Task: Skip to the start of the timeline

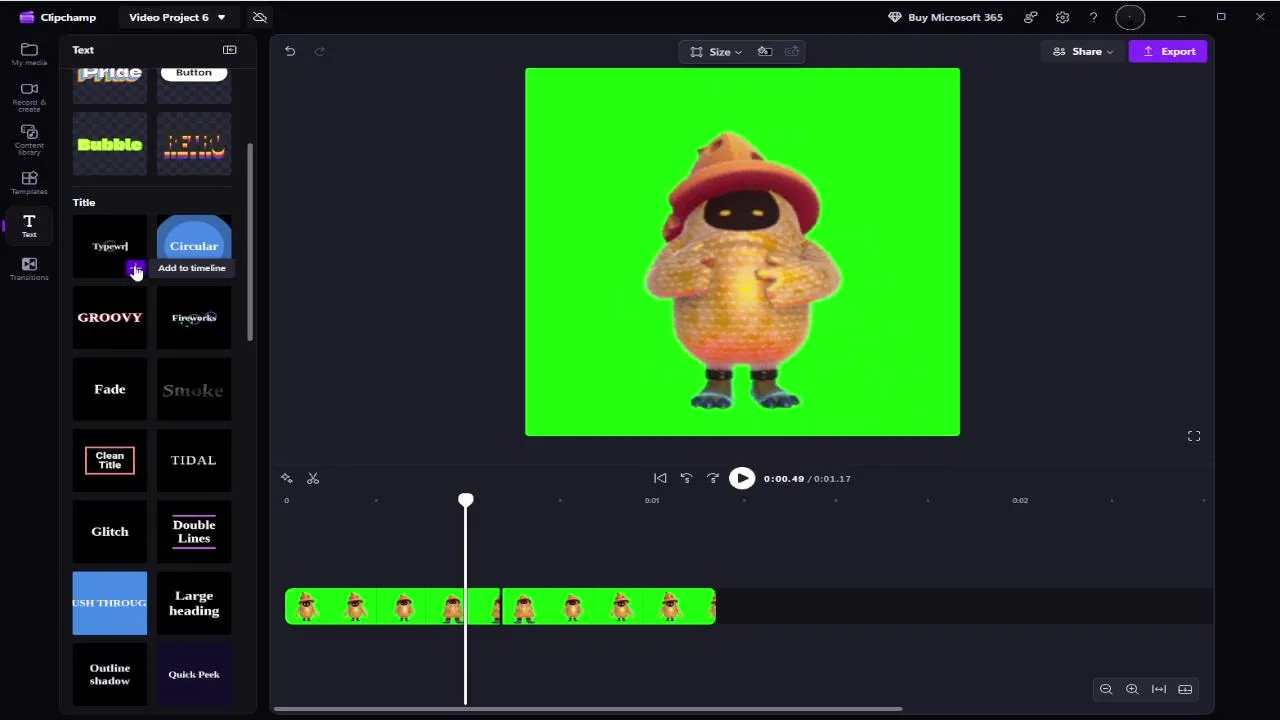Action: pos(660,479)
